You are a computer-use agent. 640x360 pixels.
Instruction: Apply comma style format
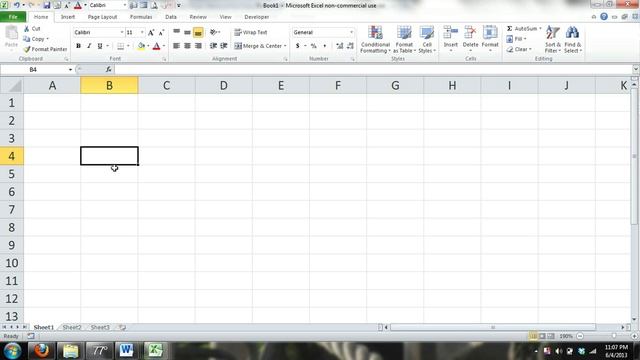[325, 46]
